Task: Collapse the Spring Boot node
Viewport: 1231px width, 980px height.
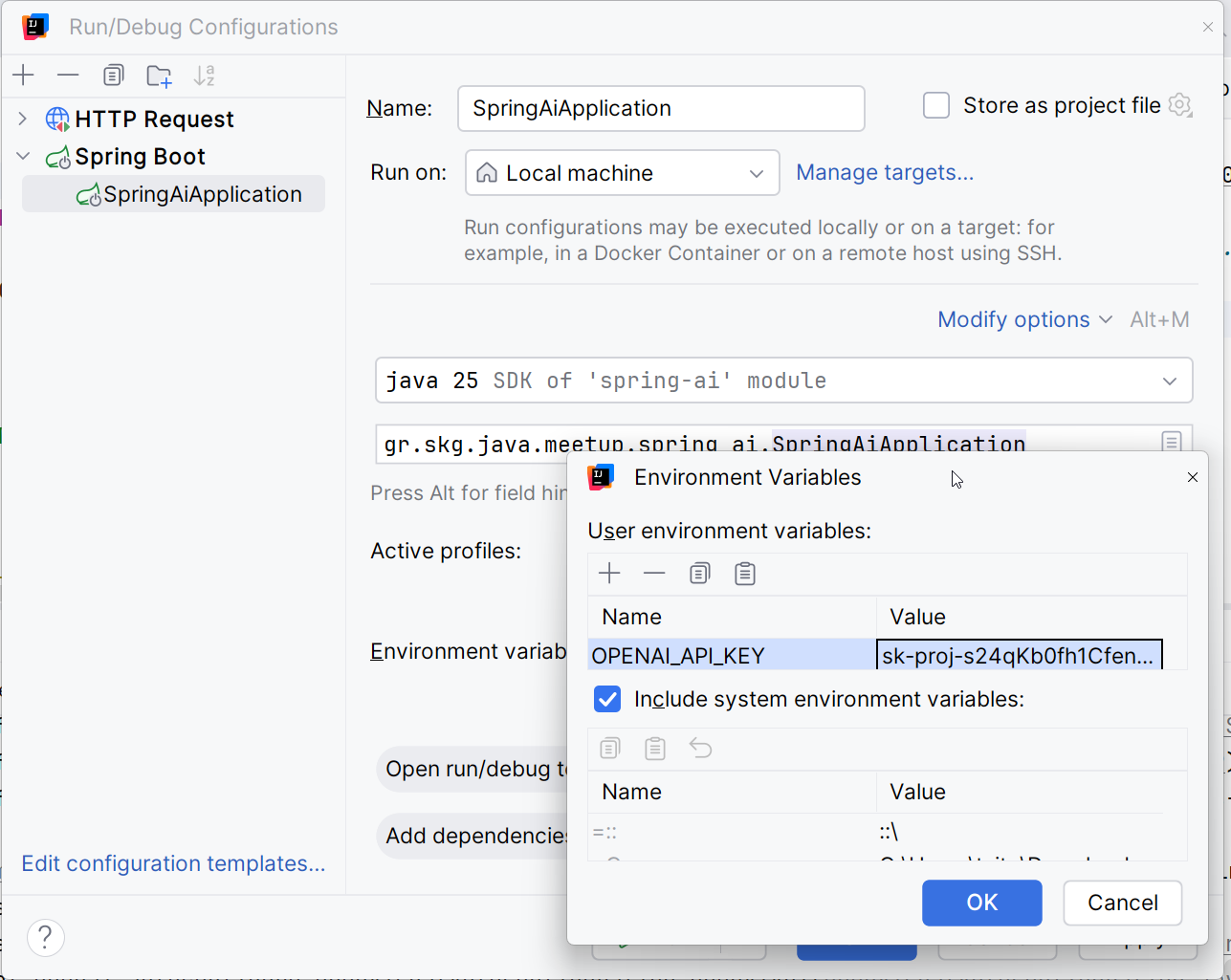Action: (x=23, y=156)
